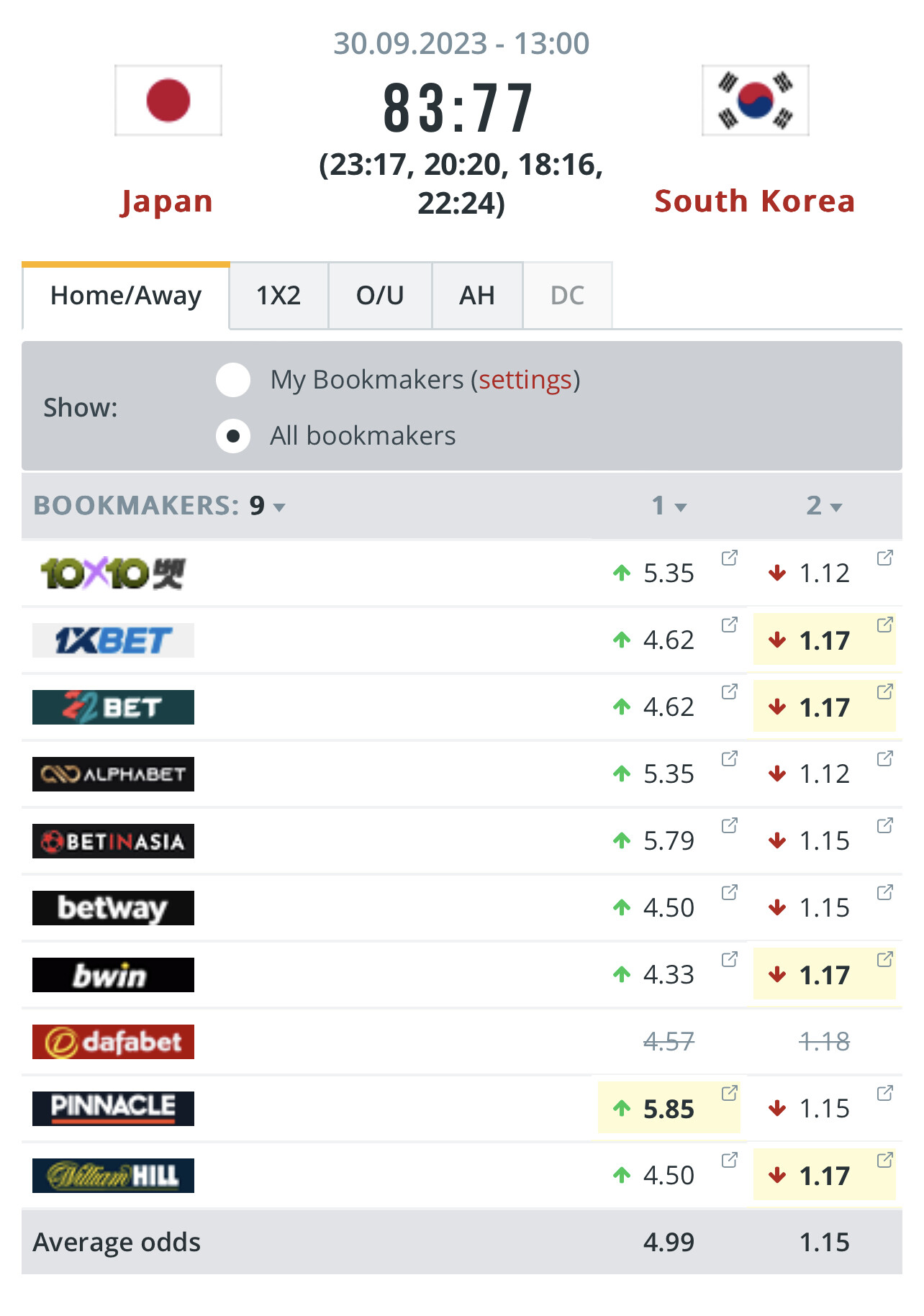Click the dafabet bookmaker logo
The height and width of the screenshot is (1316, 924).
tap(113, 1042)
